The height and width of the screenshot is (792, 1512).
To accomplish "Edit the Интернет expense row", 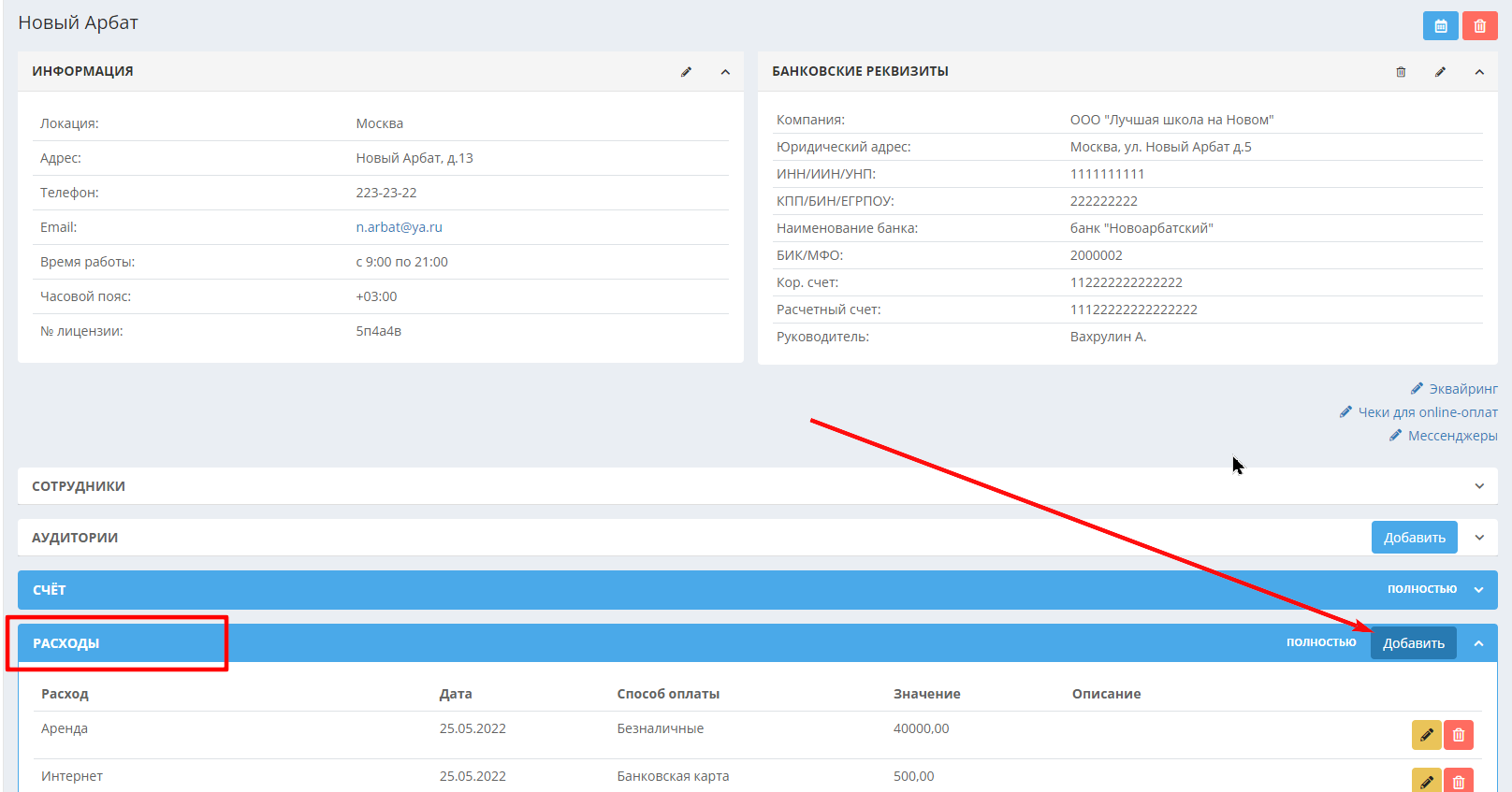I will (1427, 781).
